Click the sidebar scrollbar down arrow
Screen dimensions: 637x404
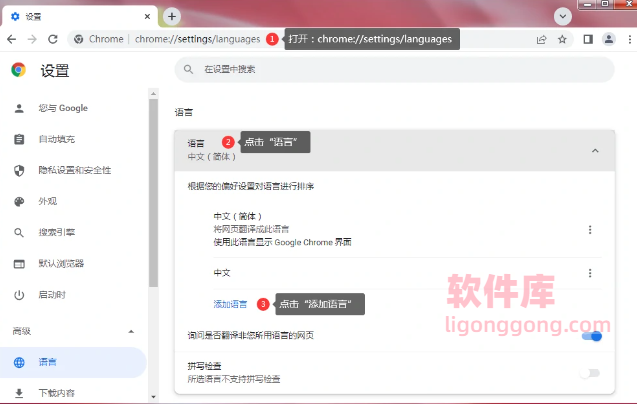click(x=153, y=397)
